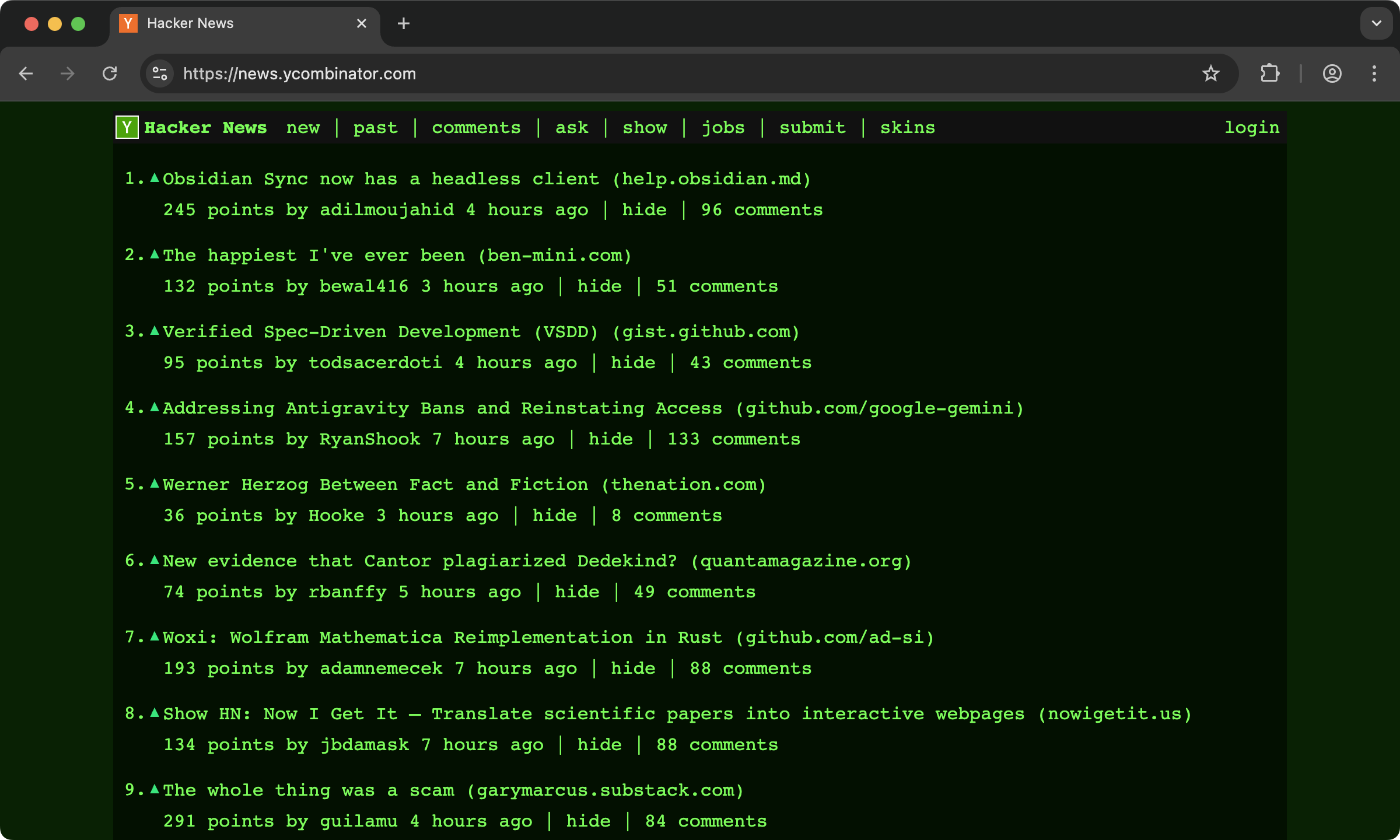The width and height of the screenshot is (1400, 840).
Task: Upvote the Obsidian Sync headless client story
Action: (x=155, y=178)
